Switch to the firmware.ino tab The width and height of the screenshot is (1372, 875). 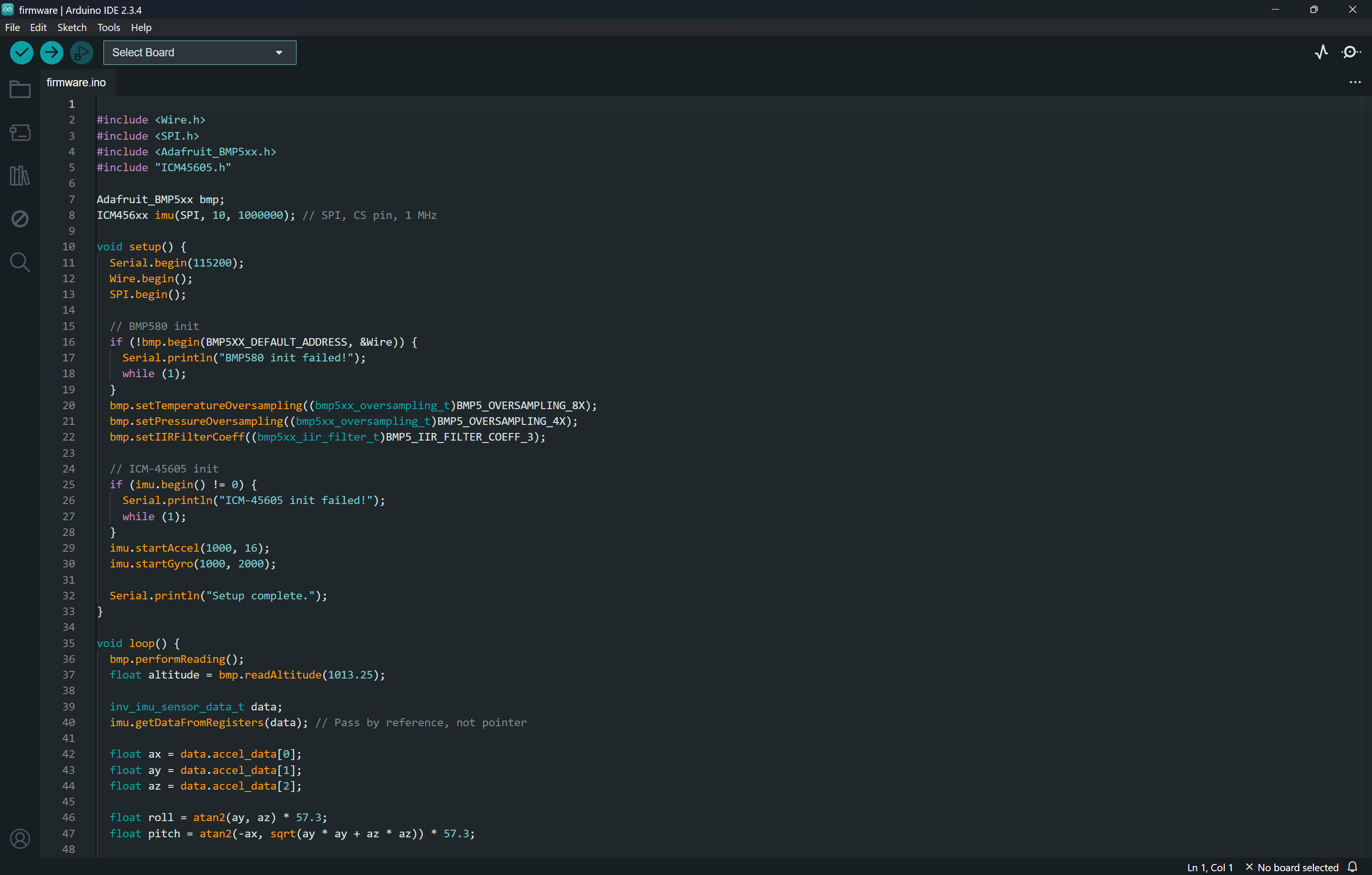(76, 82)
